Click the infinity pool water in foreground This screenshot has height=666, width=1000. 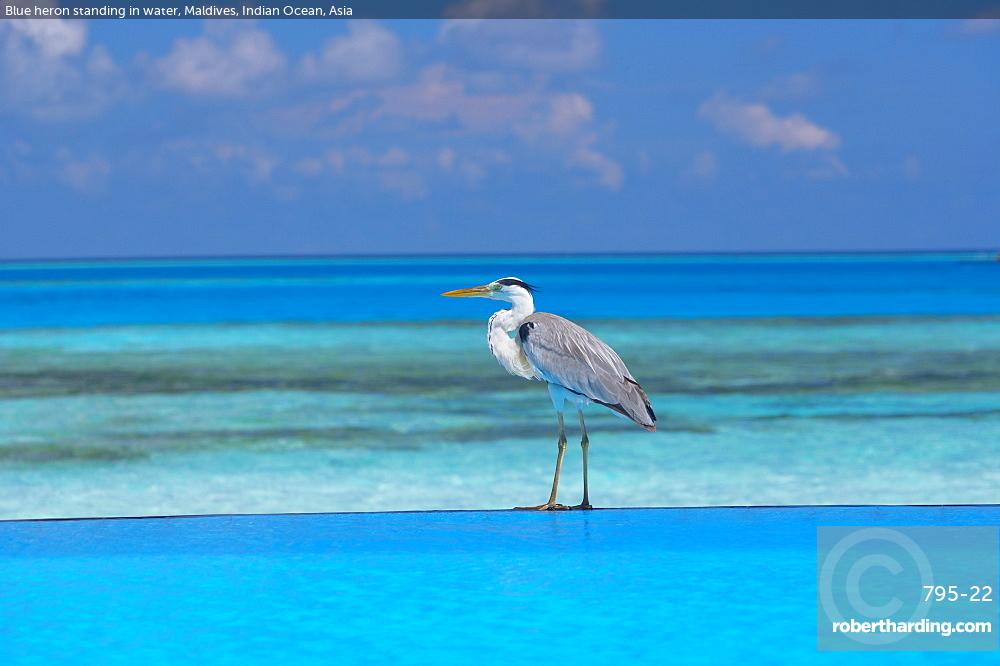400,590
